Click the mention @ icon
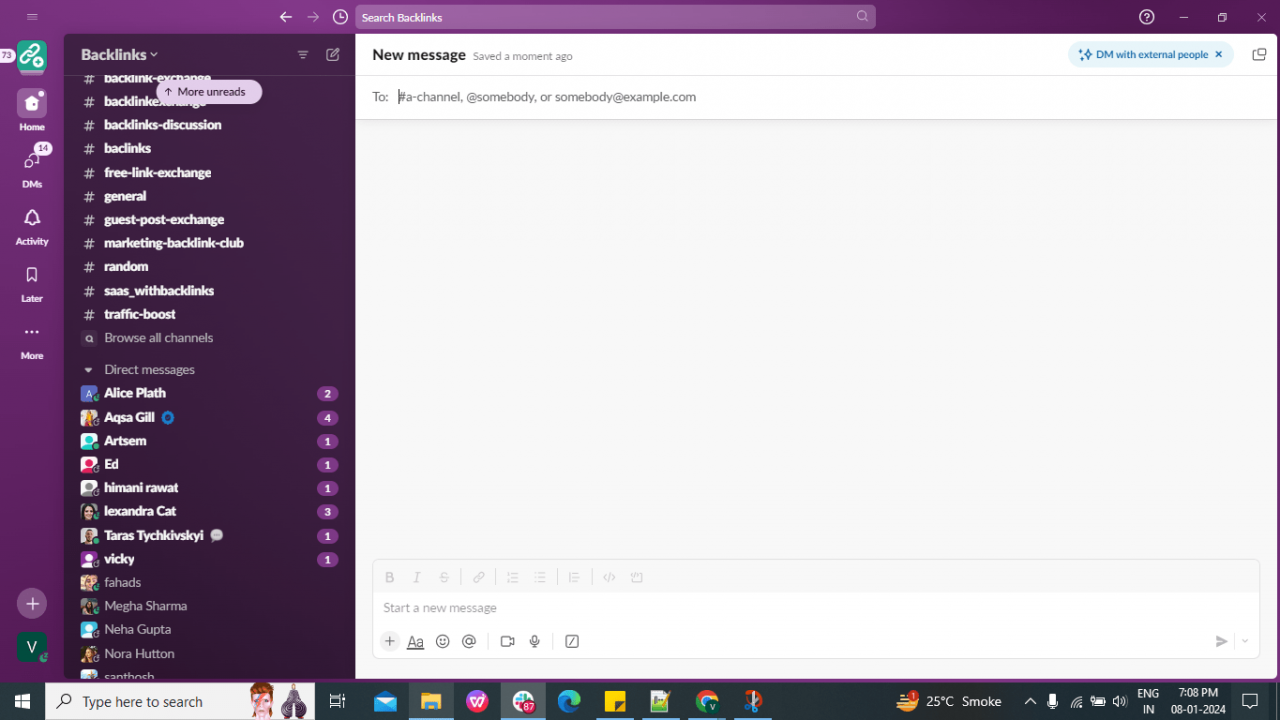Viewport: 1280px width, 720px height. tap(469, 642)
